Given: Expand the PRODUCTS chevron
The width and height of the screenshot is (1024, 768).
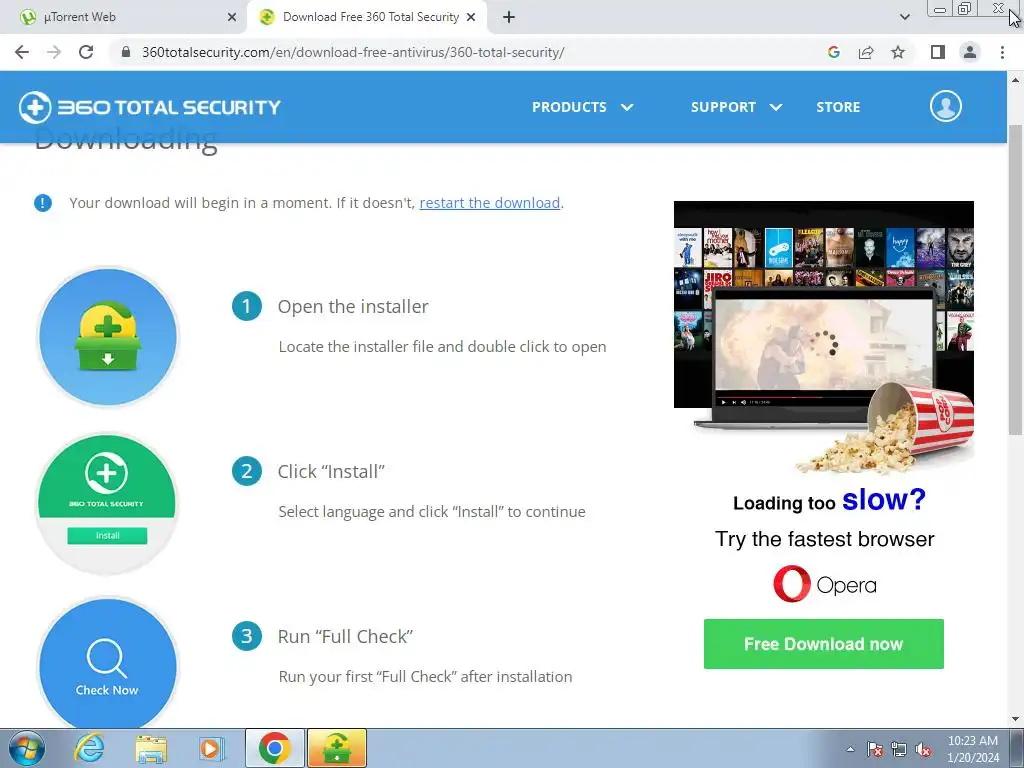Looking at the screenshot, I should point(627,107).
